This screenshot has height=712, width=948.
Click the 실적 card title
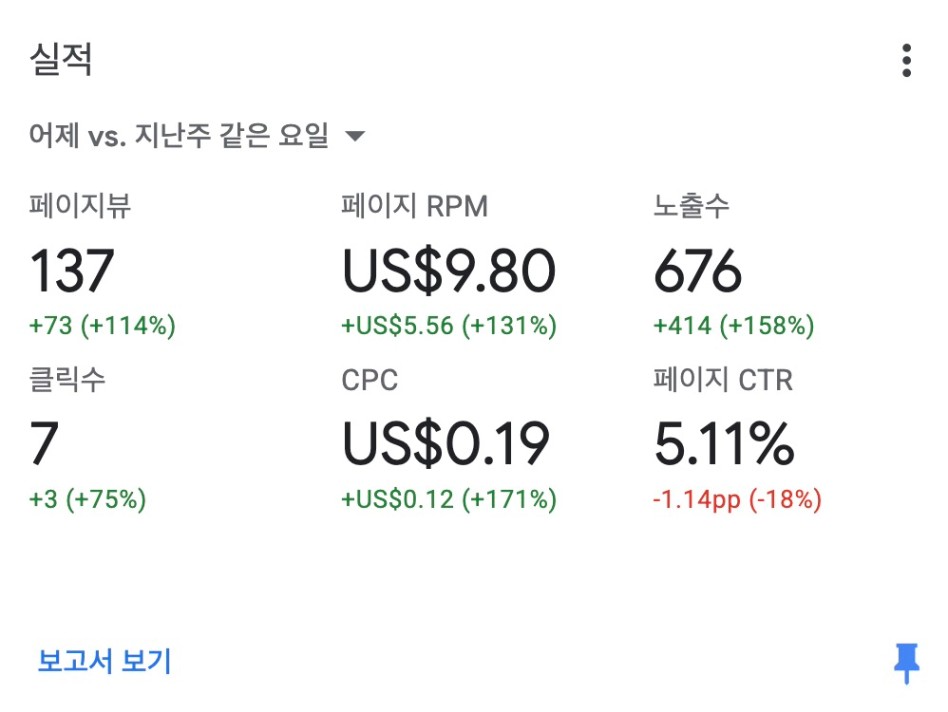62,60
